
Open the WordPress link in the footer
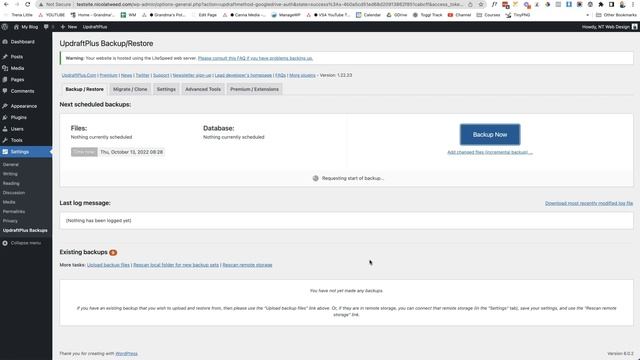(127, 353)
